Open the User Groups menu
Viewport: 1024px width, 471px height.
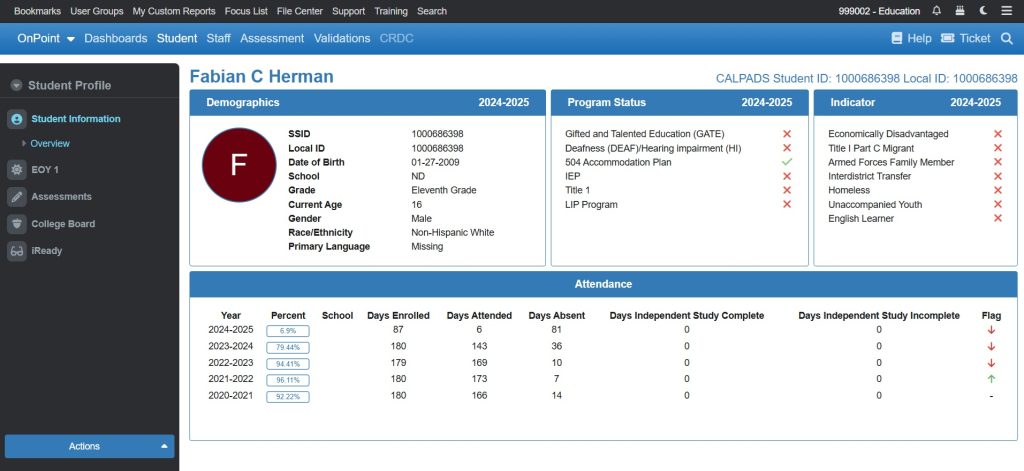(97, 11)
